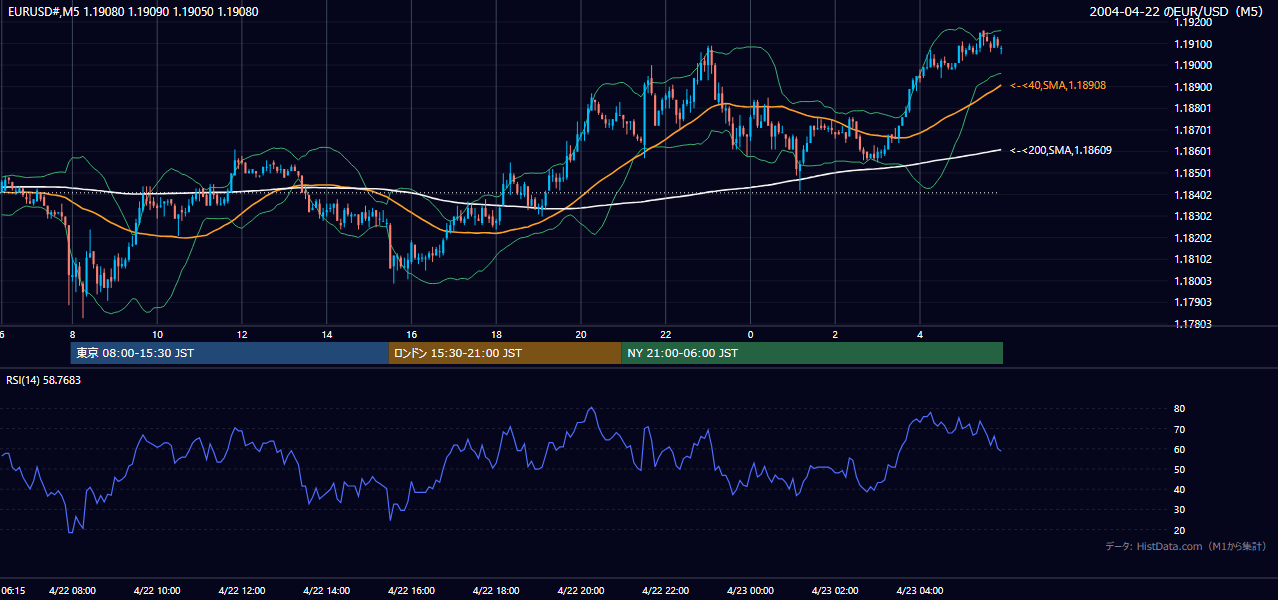
Task: Select the 東京 08:00-15:30 JST session bar
Action: point(229,353)
